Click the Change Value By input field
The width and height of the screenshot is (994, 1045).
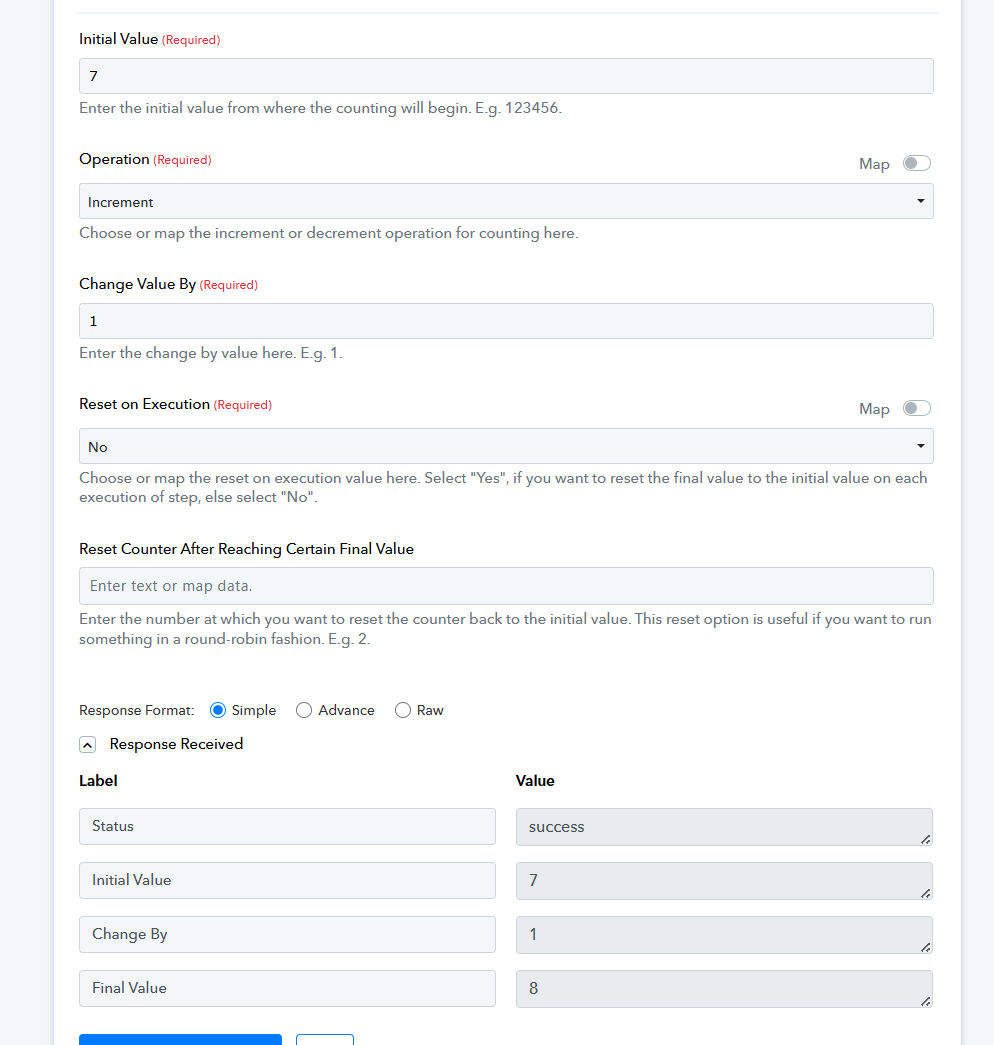[506, 321]
